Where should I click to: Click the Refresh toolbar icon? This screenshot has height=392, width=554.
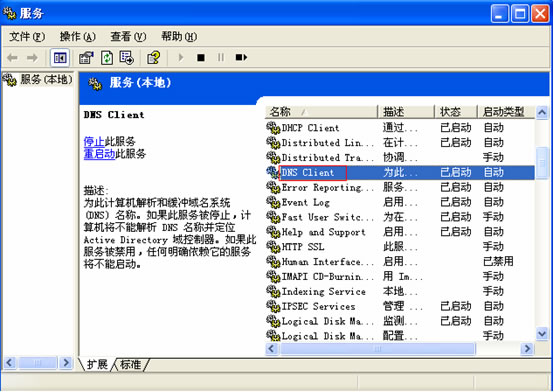click(x=107, y=58)
